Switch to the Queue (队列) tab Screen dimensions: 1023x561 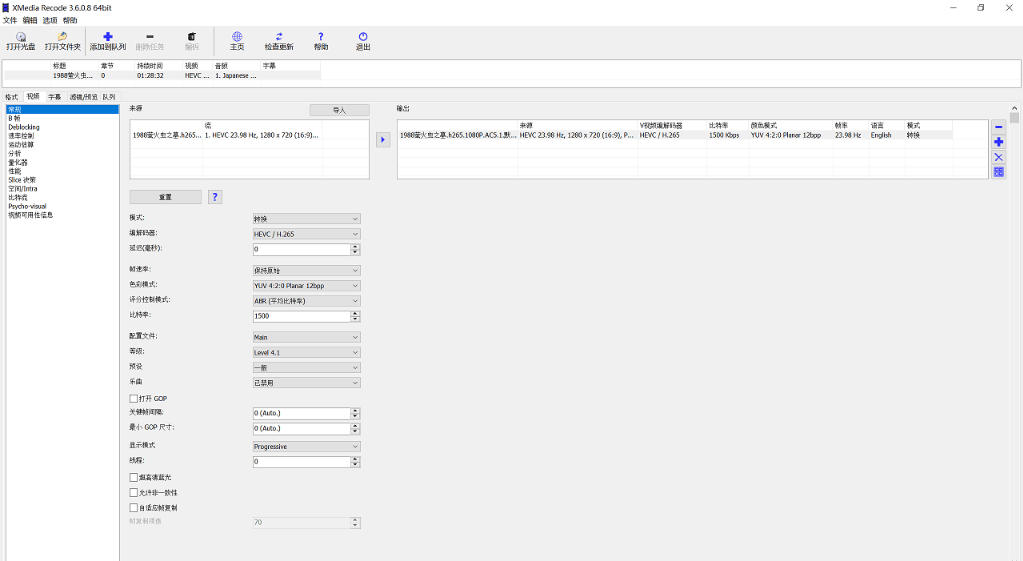pyautogui.click(x=109, y=97)
